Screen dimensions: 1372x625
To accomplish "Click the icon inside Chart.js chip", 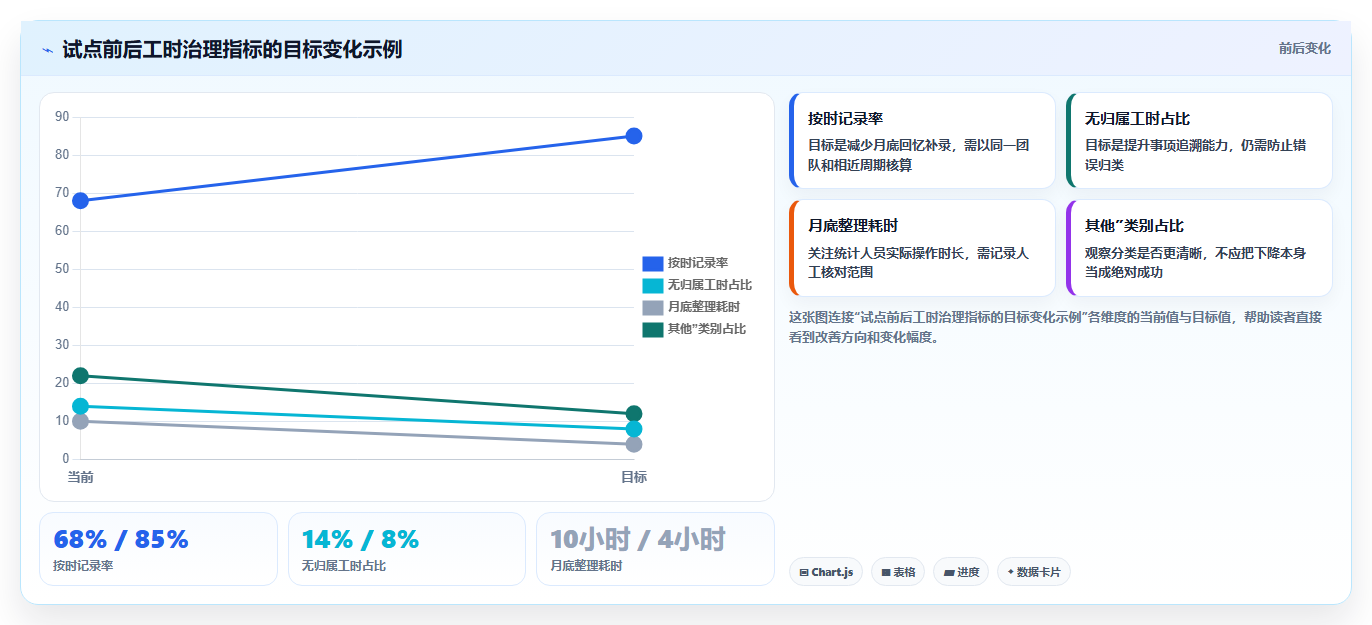I will point(804,573).
